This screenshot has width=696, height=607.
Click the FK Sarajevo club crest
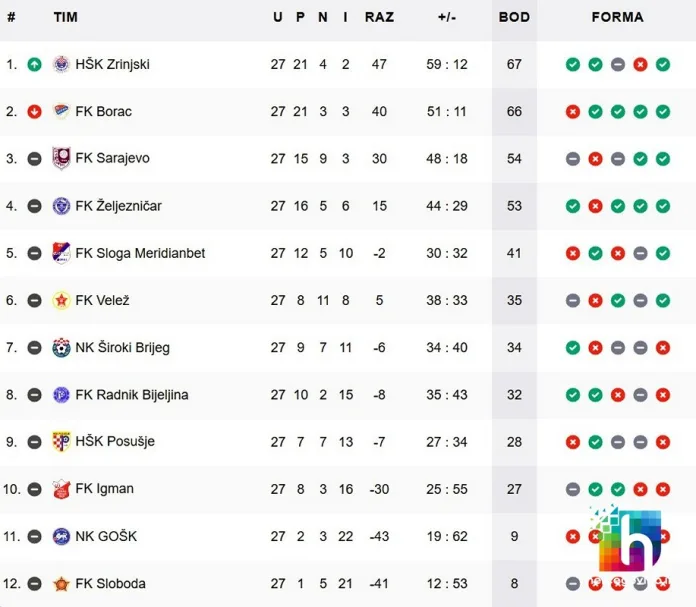(x=61, y=159)
